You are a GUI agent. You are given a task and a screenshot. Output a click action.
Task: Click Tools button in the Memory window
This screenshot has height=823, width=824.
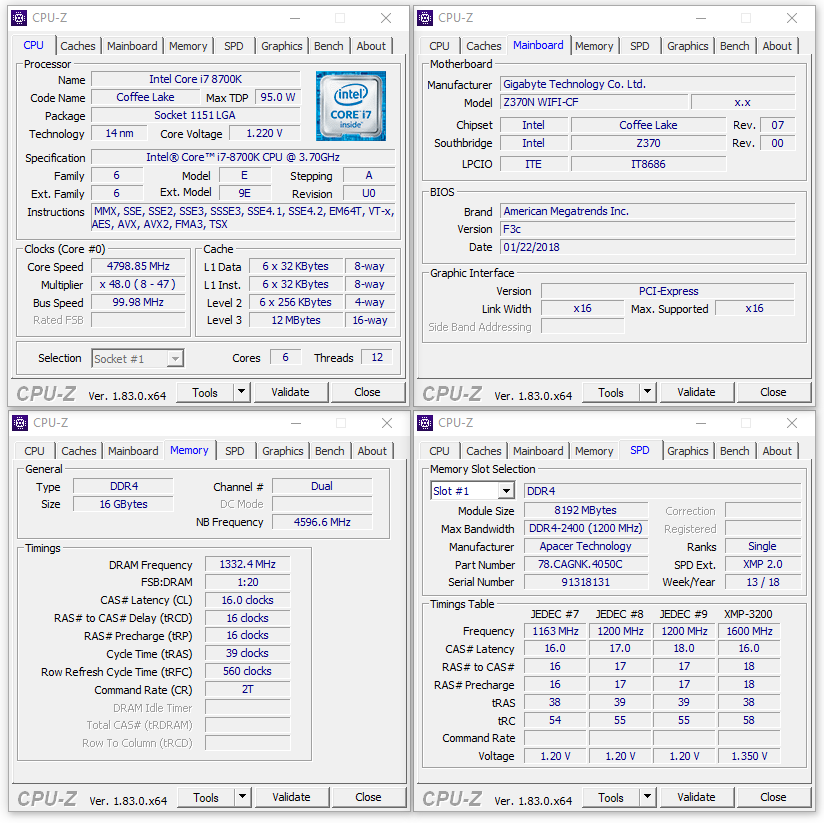tap(206, 798)
